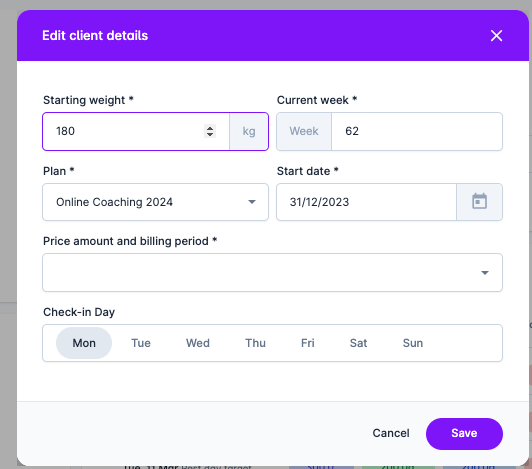Close the Edit client details dialog
532x469 pixels.
click(496, 36)
